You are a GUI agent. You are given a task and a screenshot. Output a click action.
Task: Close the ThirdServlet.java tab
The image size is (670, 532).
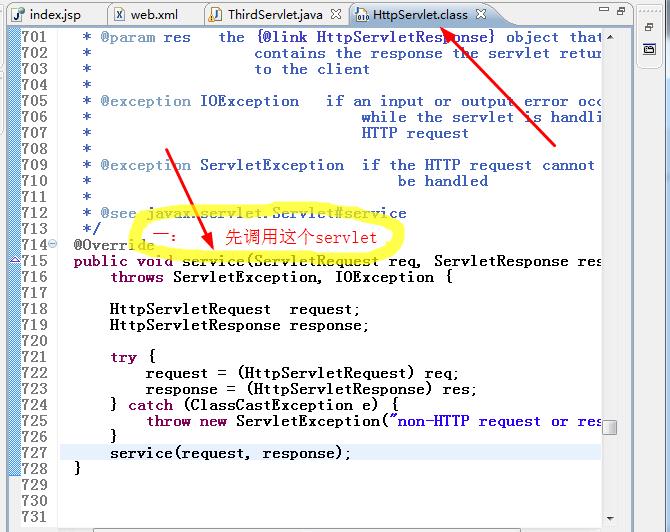[x=336, y=14]
